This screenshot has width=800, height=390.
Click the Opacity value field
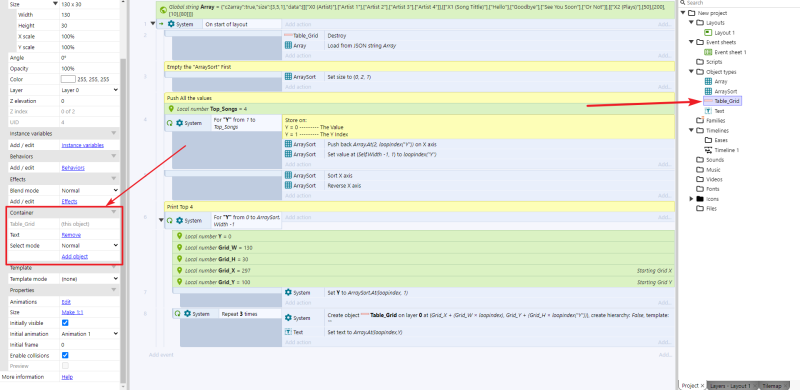[89, 68]
